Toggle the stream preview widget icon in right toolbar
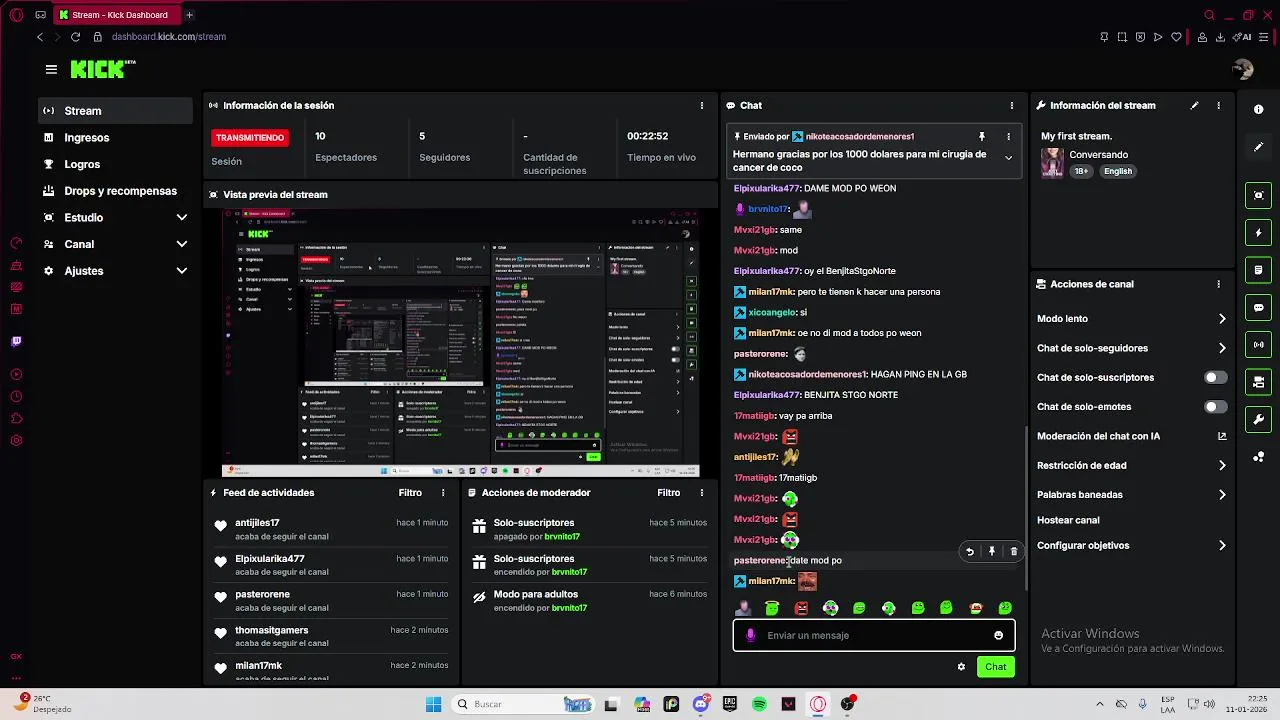The image size is (1280, 720). coord(1259,196)
